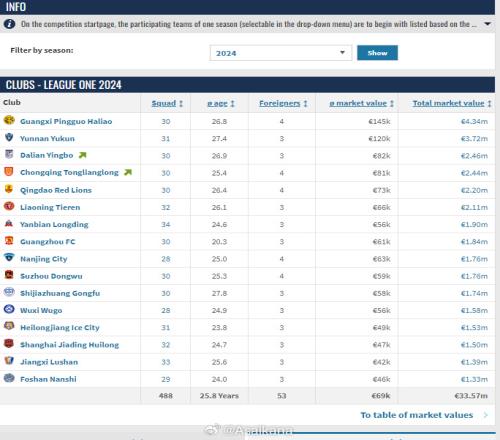Expand the INFO description with the arrow

[487, 24]
